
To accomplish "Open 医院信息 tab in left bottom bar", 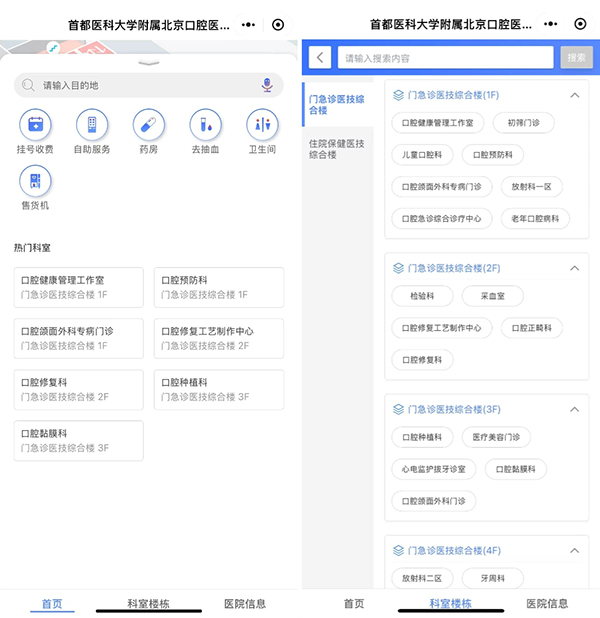I will point(244,604).
